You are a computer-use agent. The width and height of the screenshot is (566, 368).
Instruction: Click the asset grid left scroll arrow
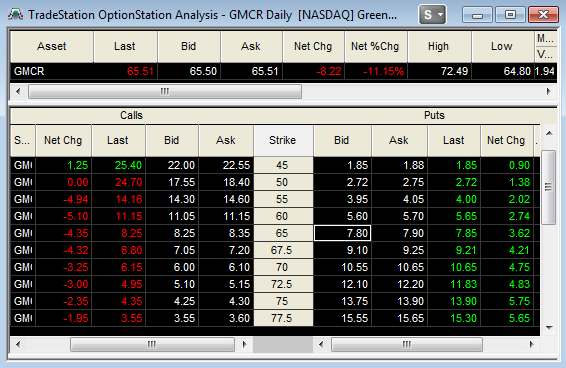18,91
